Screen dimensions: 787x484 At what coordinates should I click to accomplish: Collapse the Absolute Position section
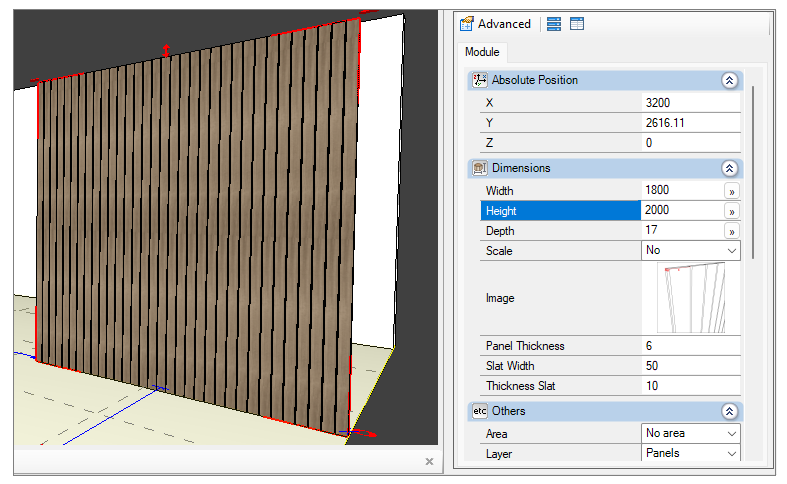(729, 80)
